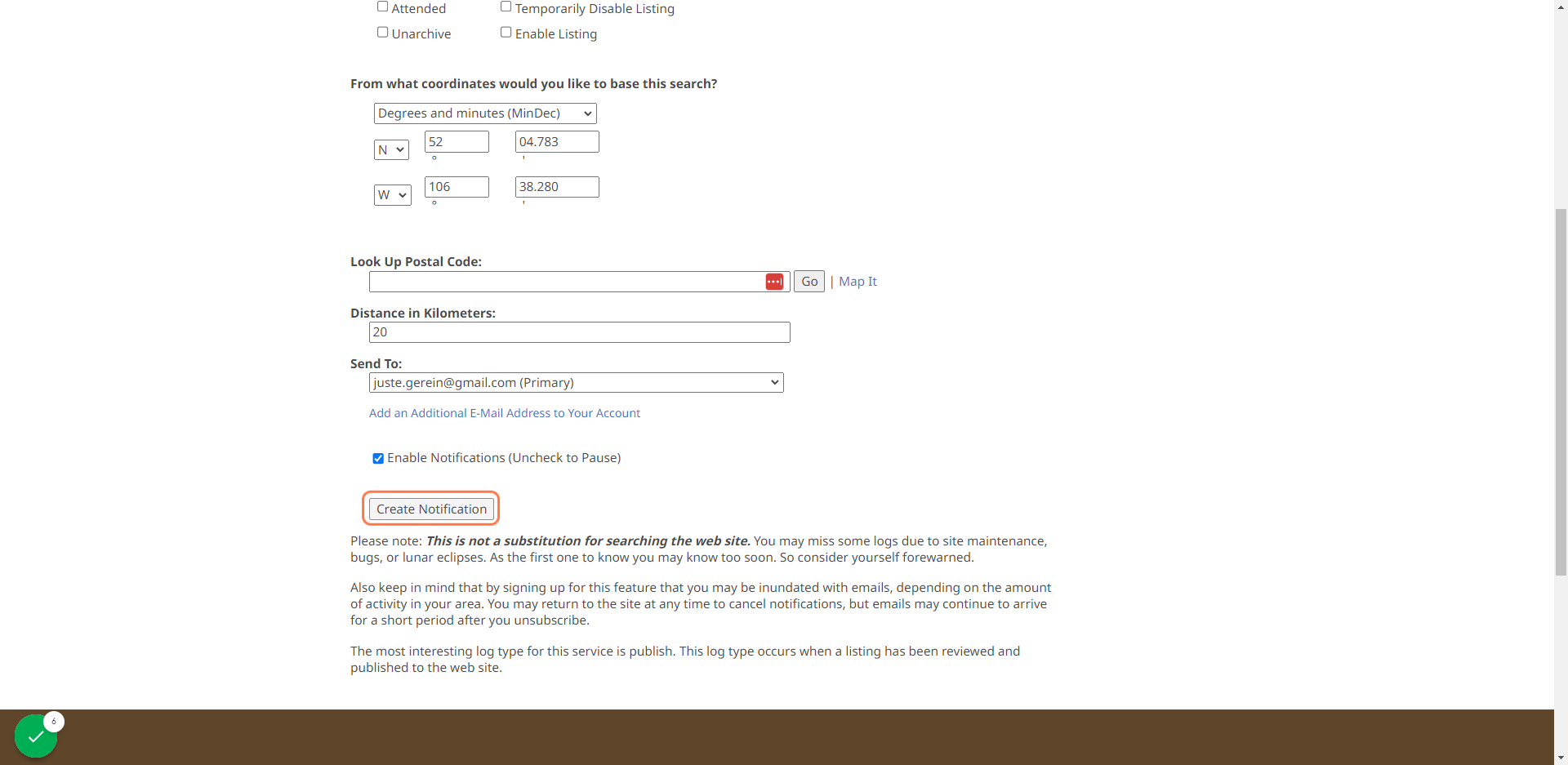The height and width of the screenshot is (765, 1568).
Task: Check the Attended checkbox
Action: pyautogui.click(x=382, y=7)
